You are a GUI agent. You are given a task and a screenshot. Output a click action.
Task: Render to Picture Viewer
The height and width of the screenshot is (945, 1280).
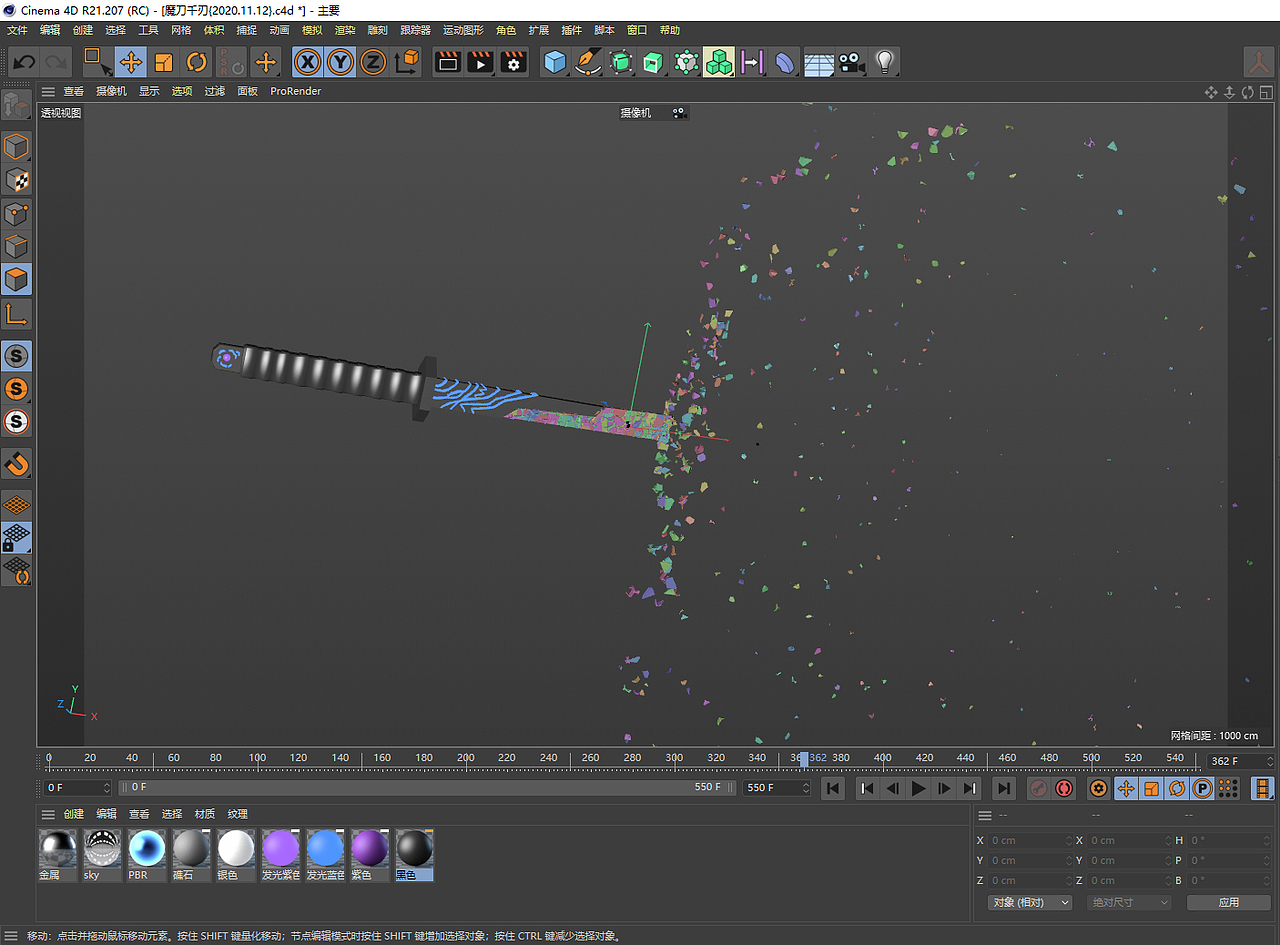tap(481, 63)
